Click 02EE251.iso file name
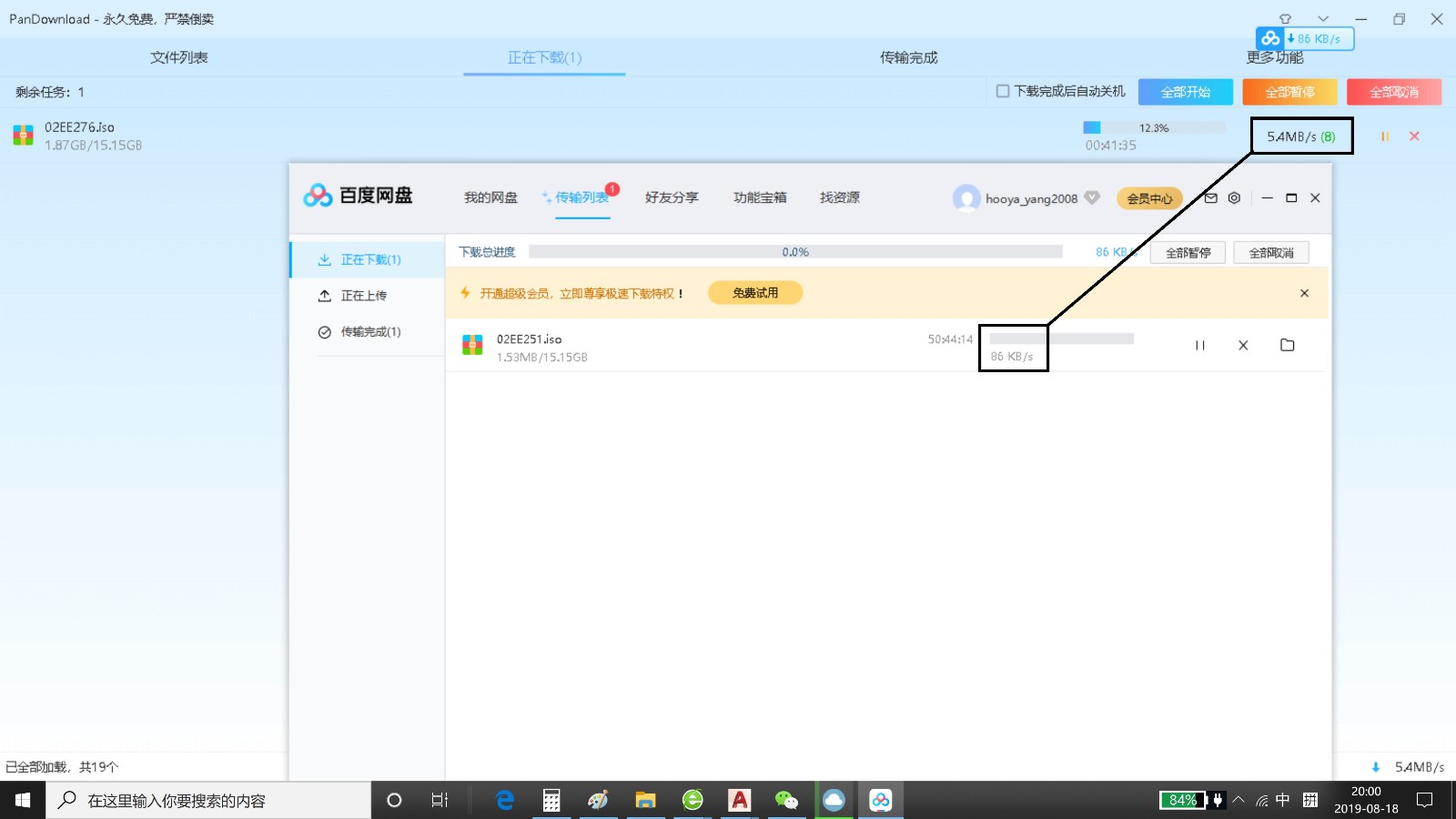The width and height of the screenshot is (1456, 819). 529,339
